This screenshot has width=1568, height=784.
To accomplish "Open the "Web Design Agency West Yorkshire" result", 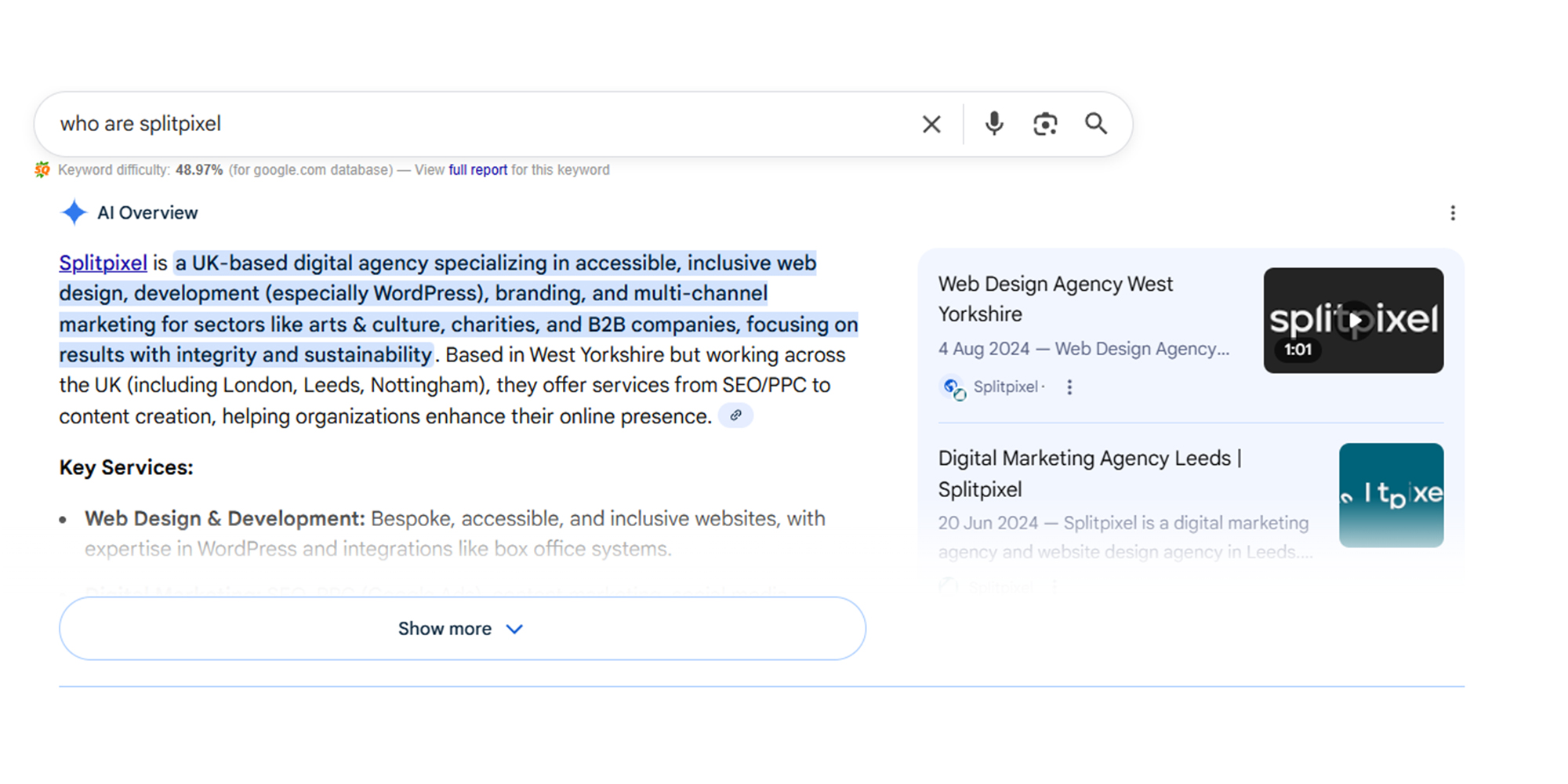I will tap(1054, 299).
